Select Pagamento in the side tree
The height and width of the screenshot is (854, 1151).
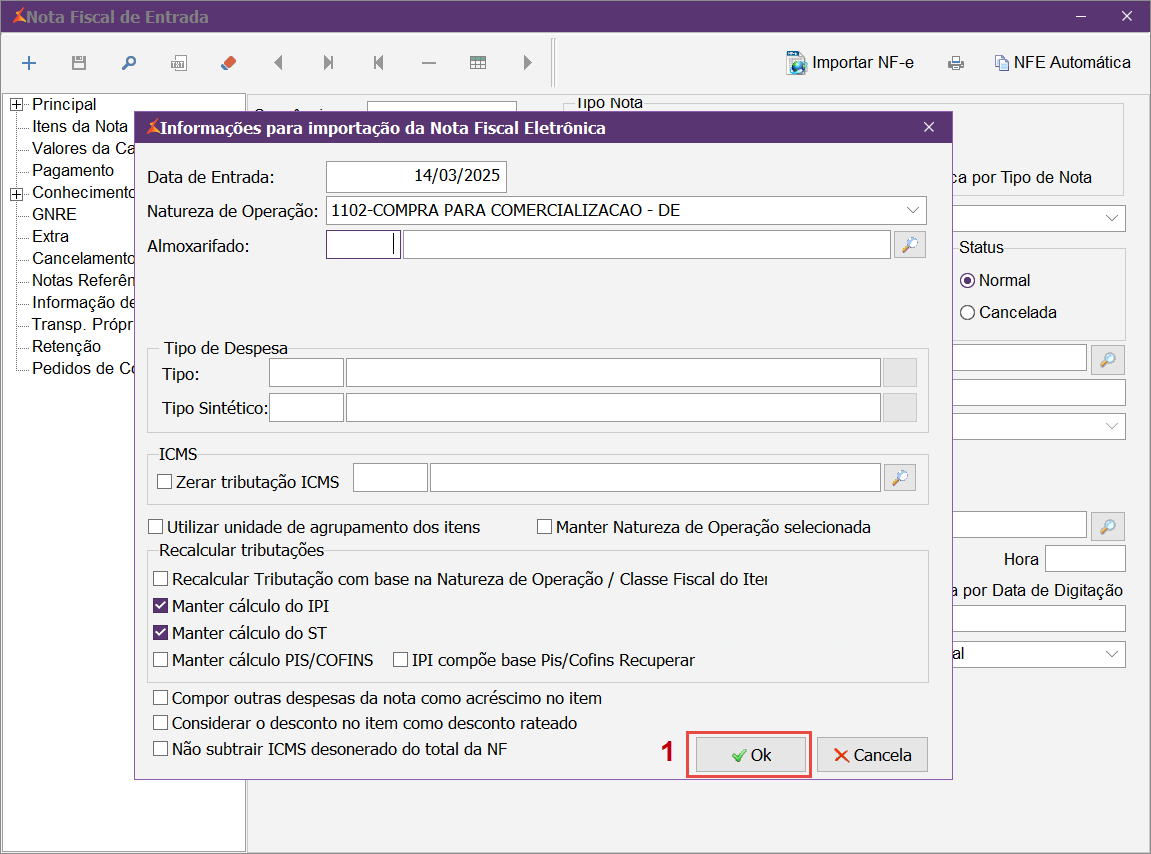(72, 171)
